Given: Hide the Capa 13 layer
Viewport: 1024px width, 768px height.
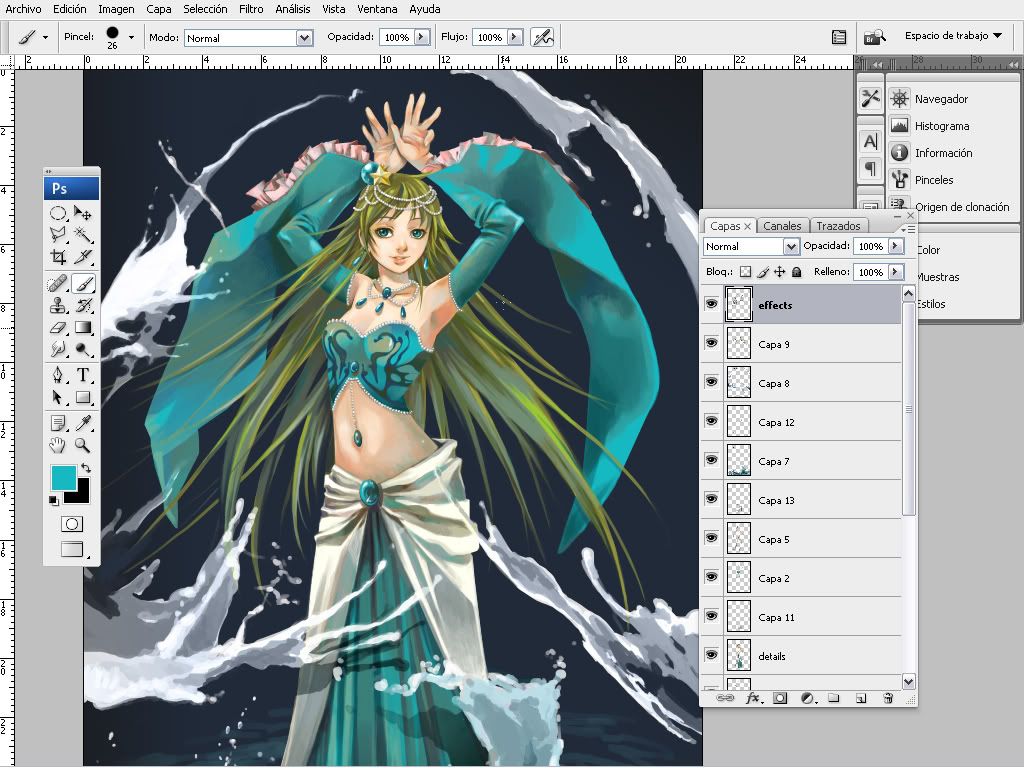Looking at the screenshot, I should tap(712, 499).
